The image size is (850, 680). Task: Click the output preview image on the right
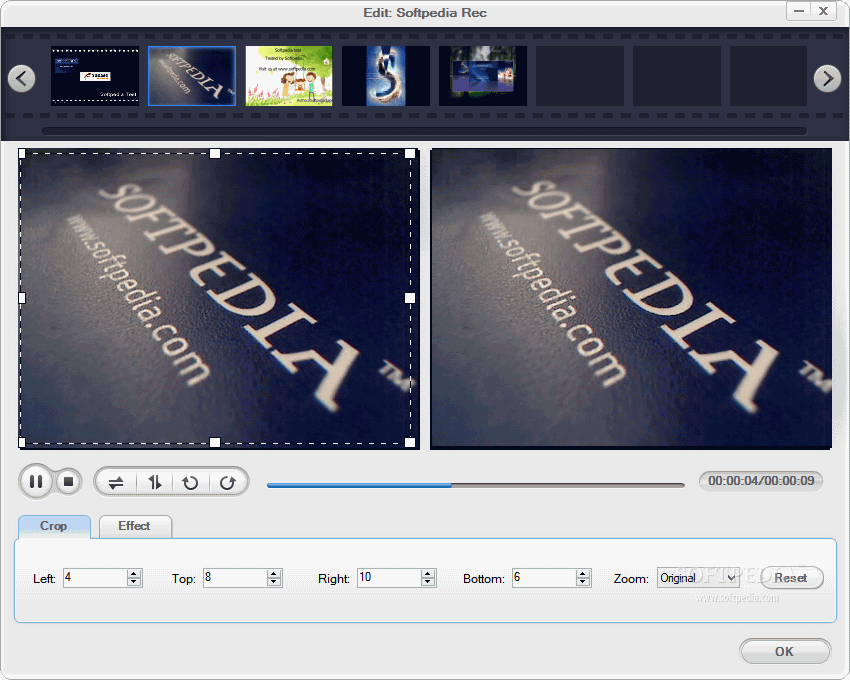(x=631, y=299)
